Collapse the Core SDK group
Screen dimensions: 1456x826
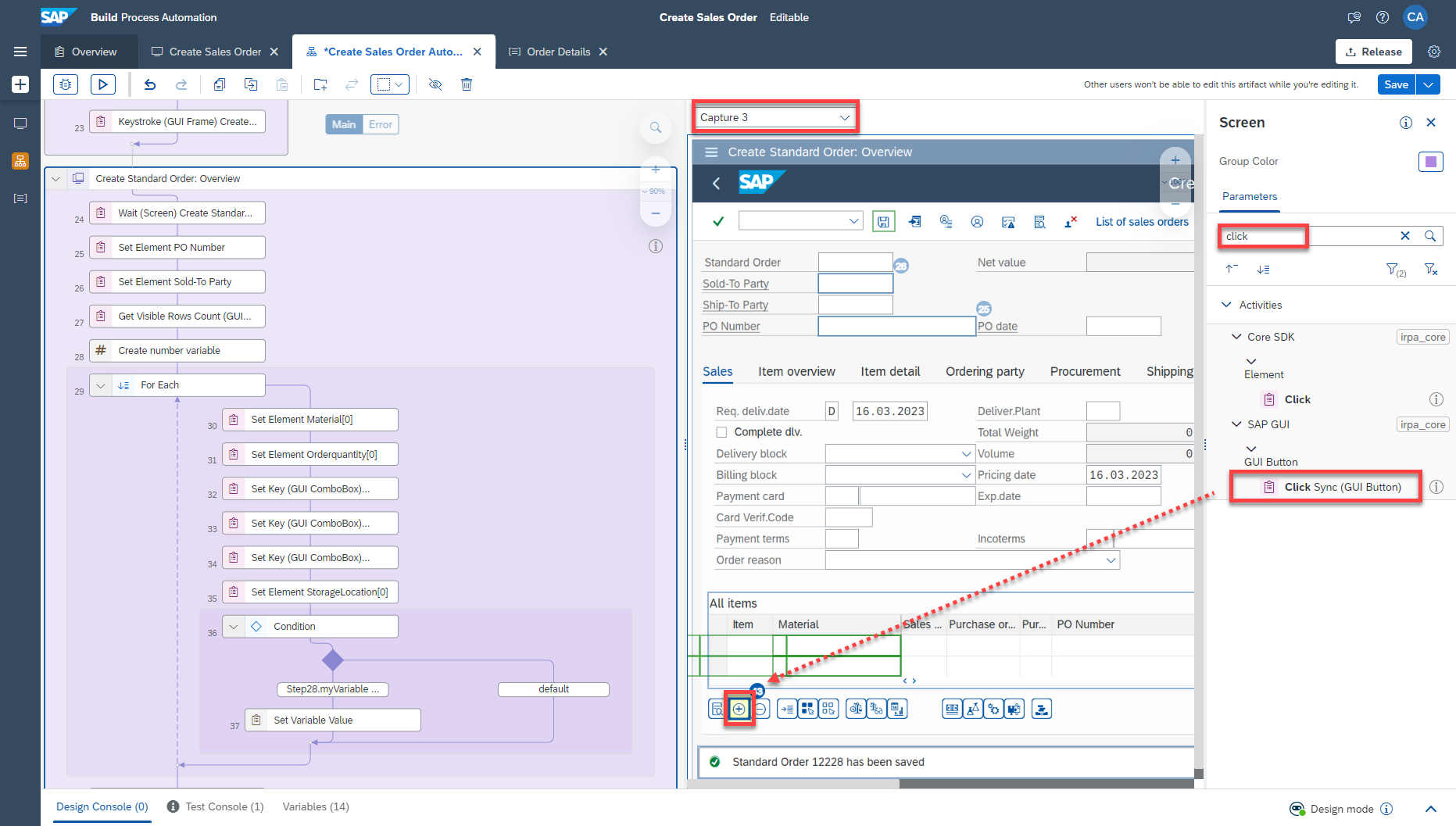tap(1236, 337)
